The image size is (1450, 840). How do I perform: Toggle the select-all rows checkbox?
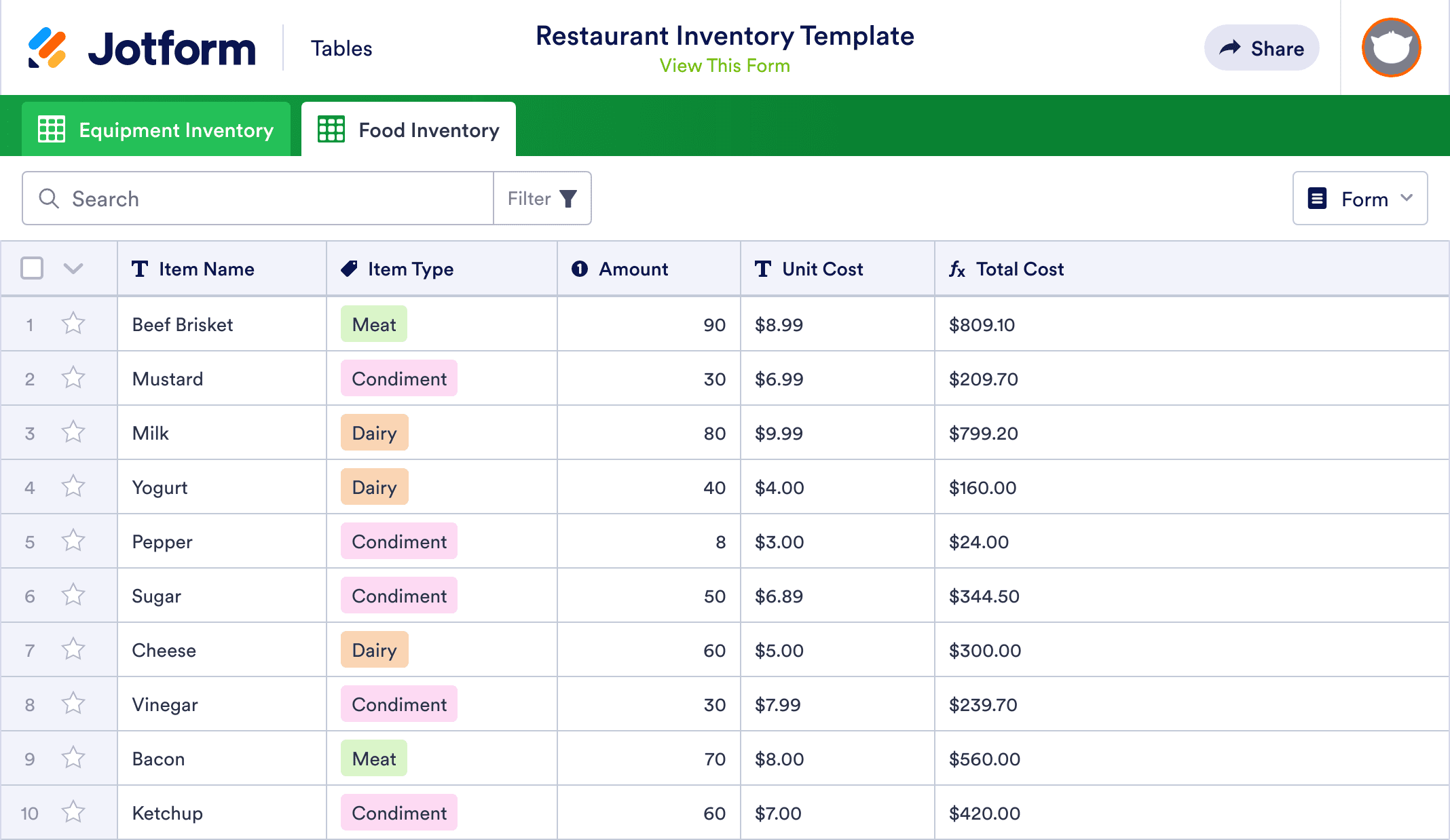(32, 269)
